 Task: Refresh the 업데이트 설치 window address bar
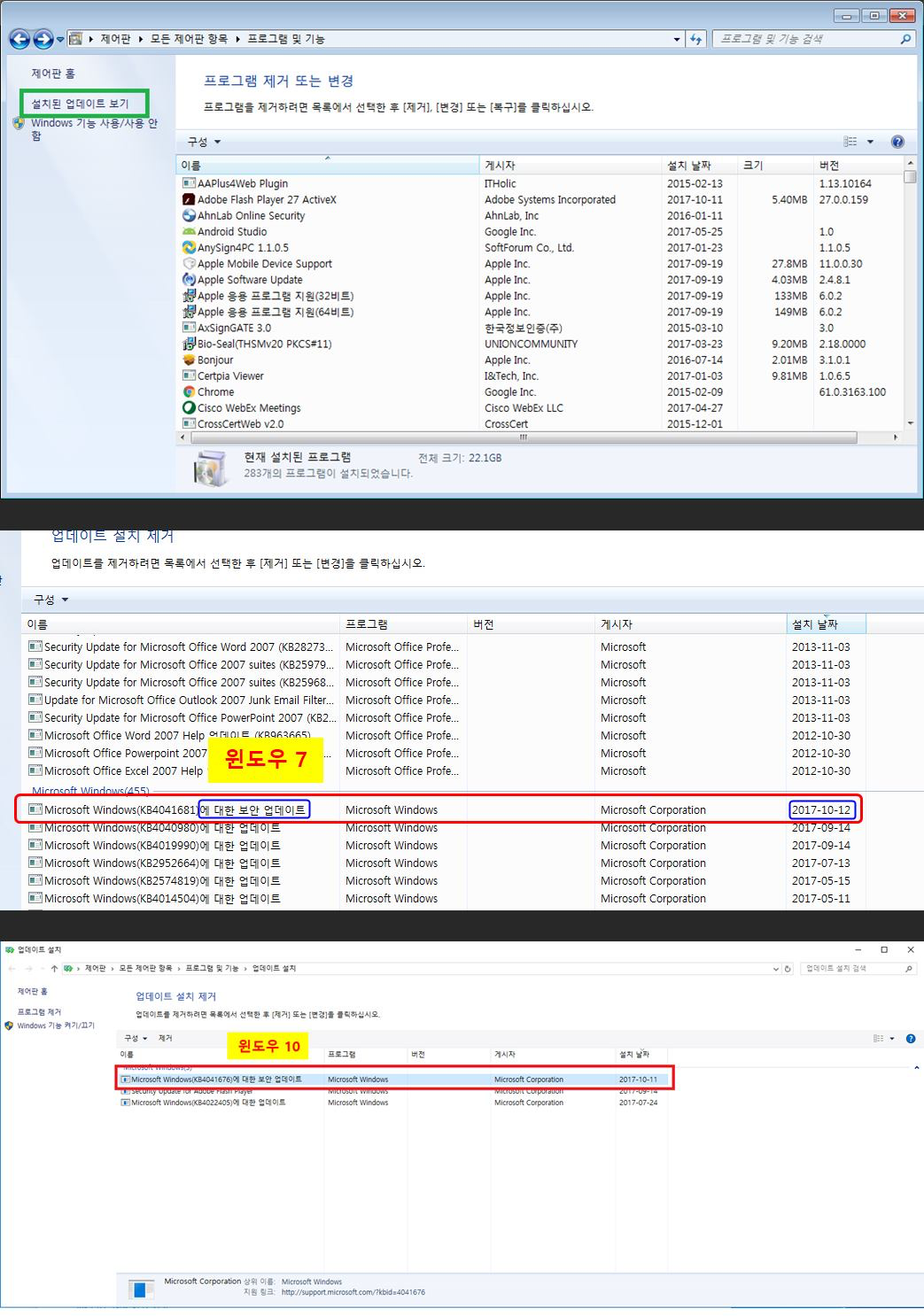click(x=788, y=969)
